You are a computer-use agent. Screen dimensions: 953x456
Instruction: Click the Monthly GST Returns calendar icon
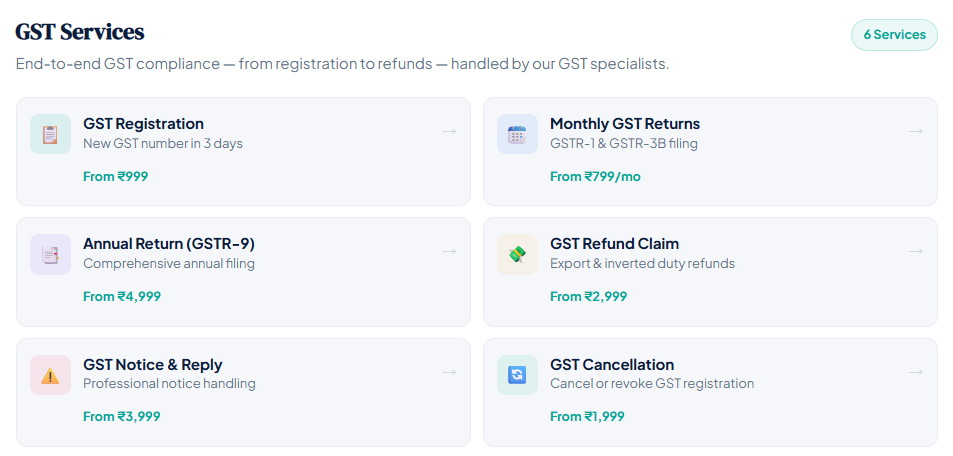point(517,134)
